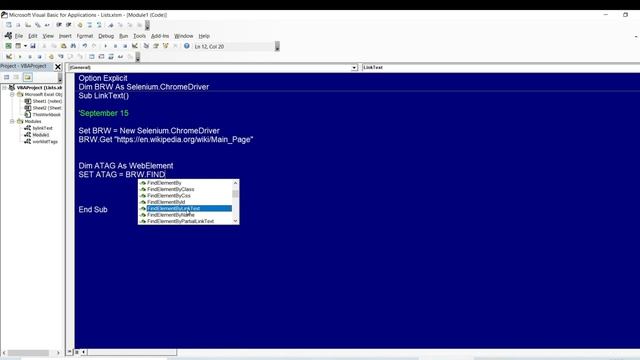The width and height of the screenshot is (640, 360).
Task: Click the View Microsoft Excel icon
Action: coord(8,46)
